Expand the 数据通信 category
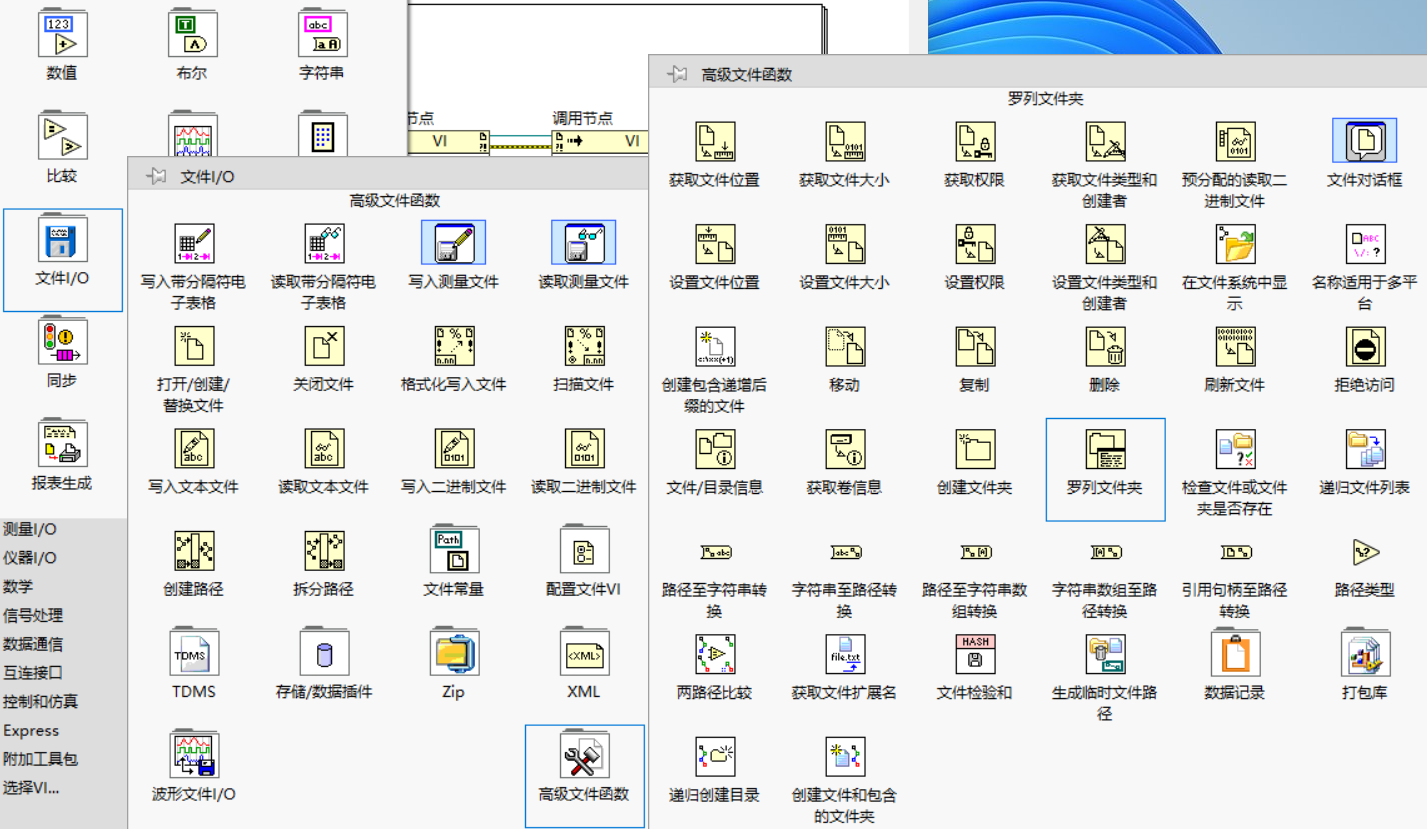1427x829 pixels. click(33, 644)
